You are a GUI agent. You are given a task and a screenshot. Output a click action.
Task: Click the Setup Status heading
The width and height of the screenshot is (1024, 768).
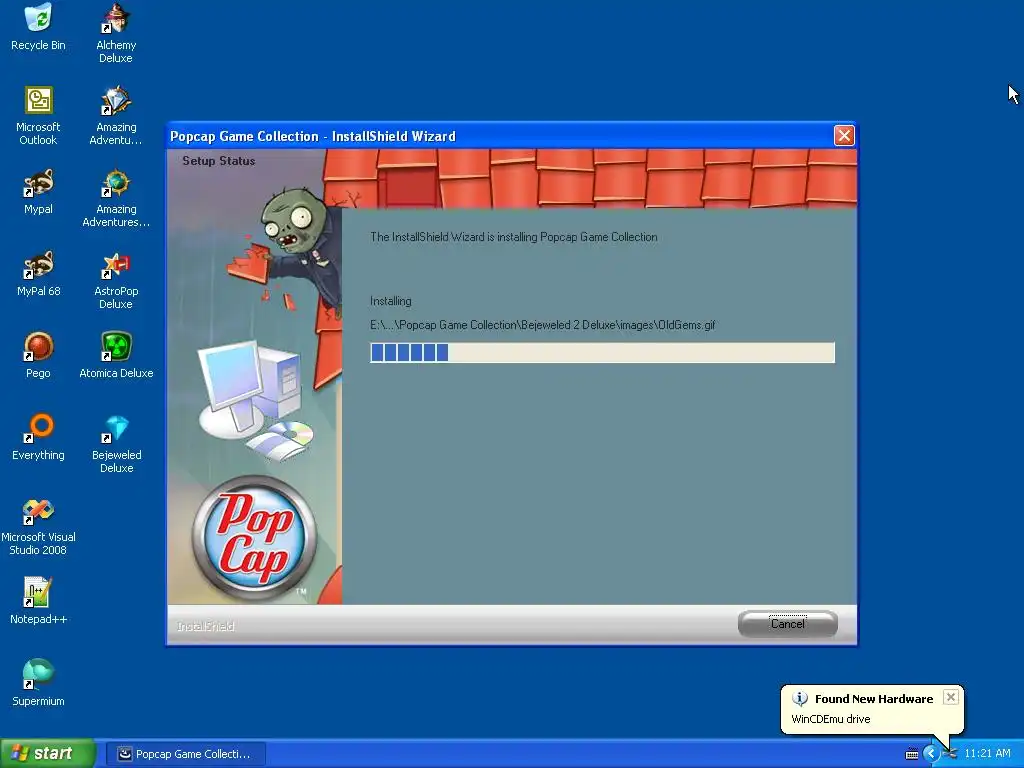click(x=219, y=161)
